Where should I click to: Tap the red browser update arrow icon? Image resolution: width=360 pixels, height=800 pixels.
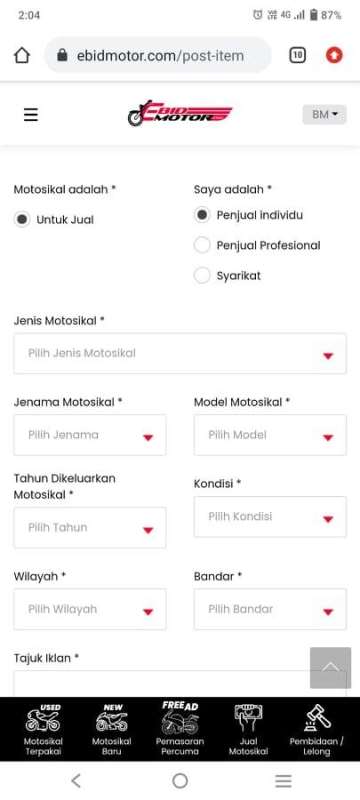(334, 55)
